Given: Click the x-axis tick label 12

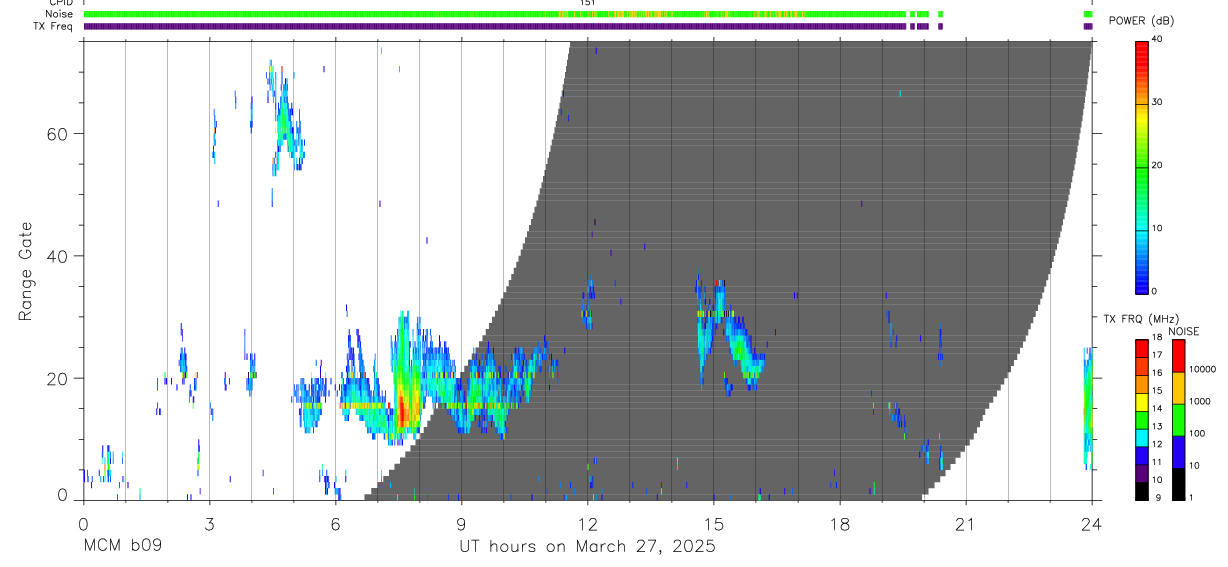Looking at the screenshot, I should (x=587, y=524).
